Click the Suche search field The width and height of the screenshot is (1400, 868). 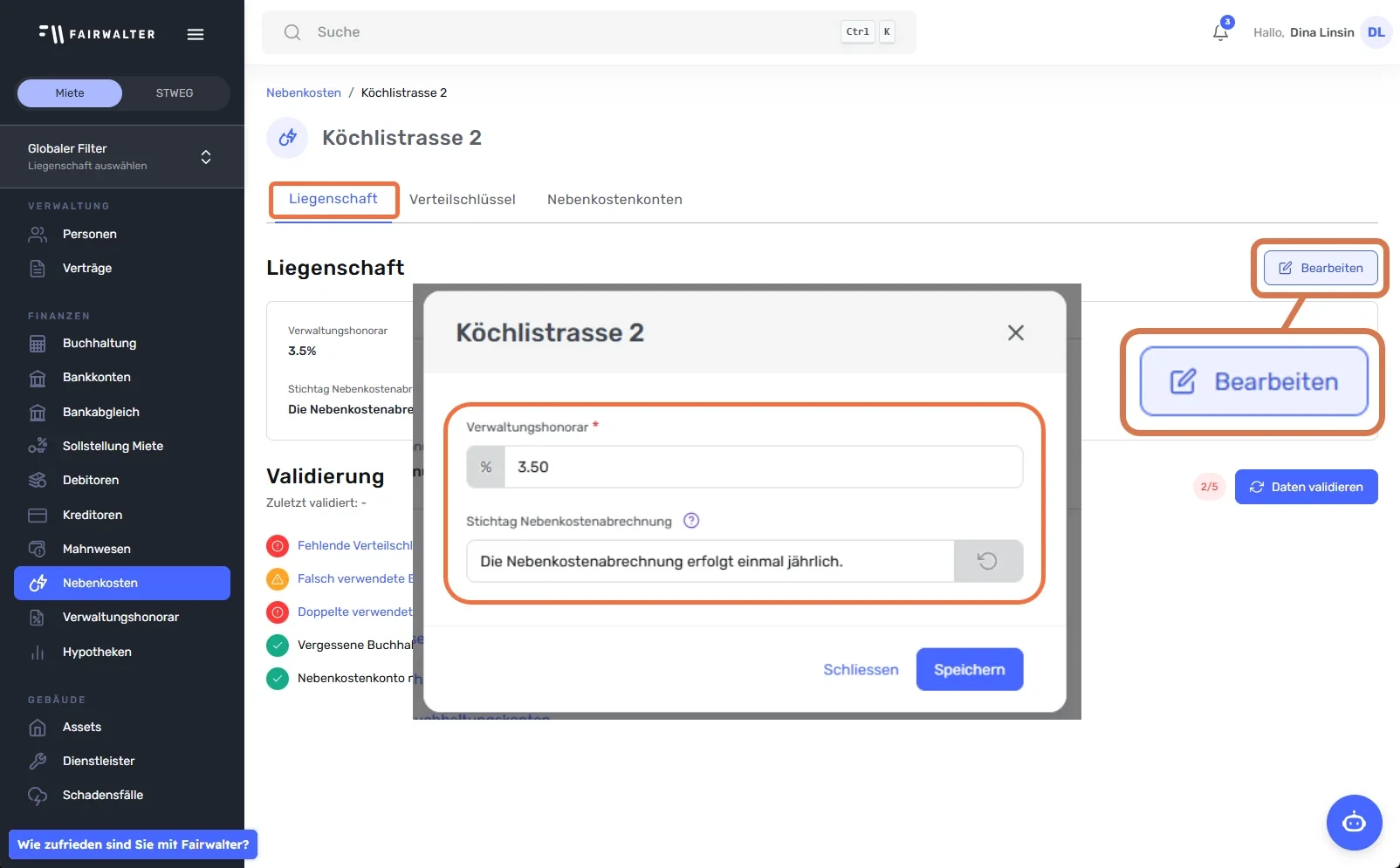click(x=589, y=32)
